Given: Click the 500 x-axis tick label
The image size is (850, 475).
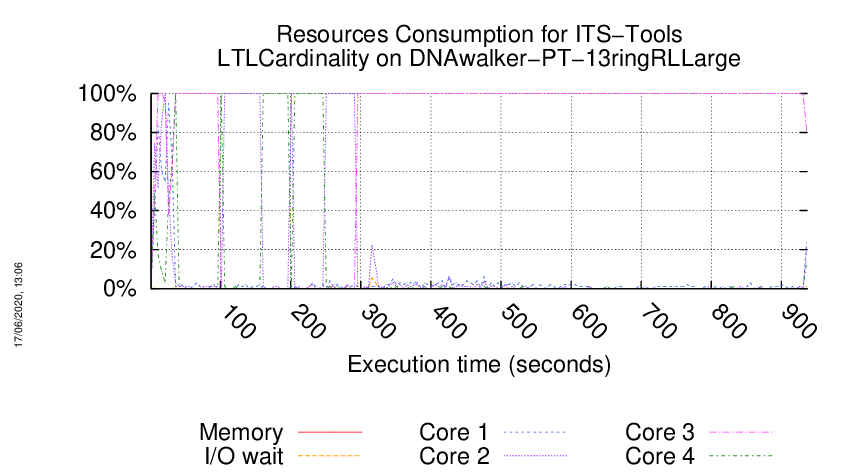Looking at the screenshot, I should tap(519, 323).
